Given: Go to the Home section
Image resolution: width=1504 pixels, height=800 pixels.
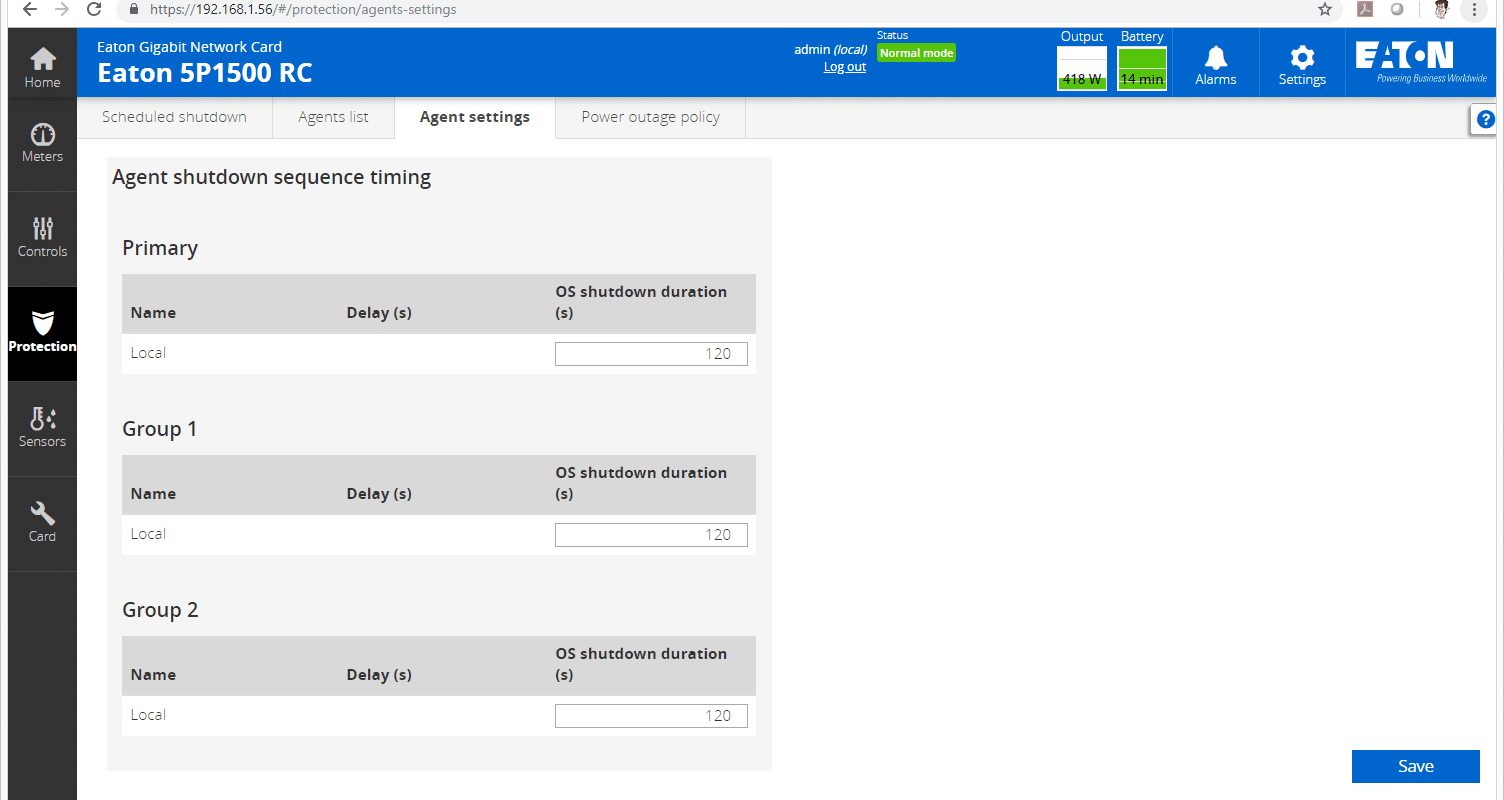Looking at the screenshot, I should (x=42, y=67).
